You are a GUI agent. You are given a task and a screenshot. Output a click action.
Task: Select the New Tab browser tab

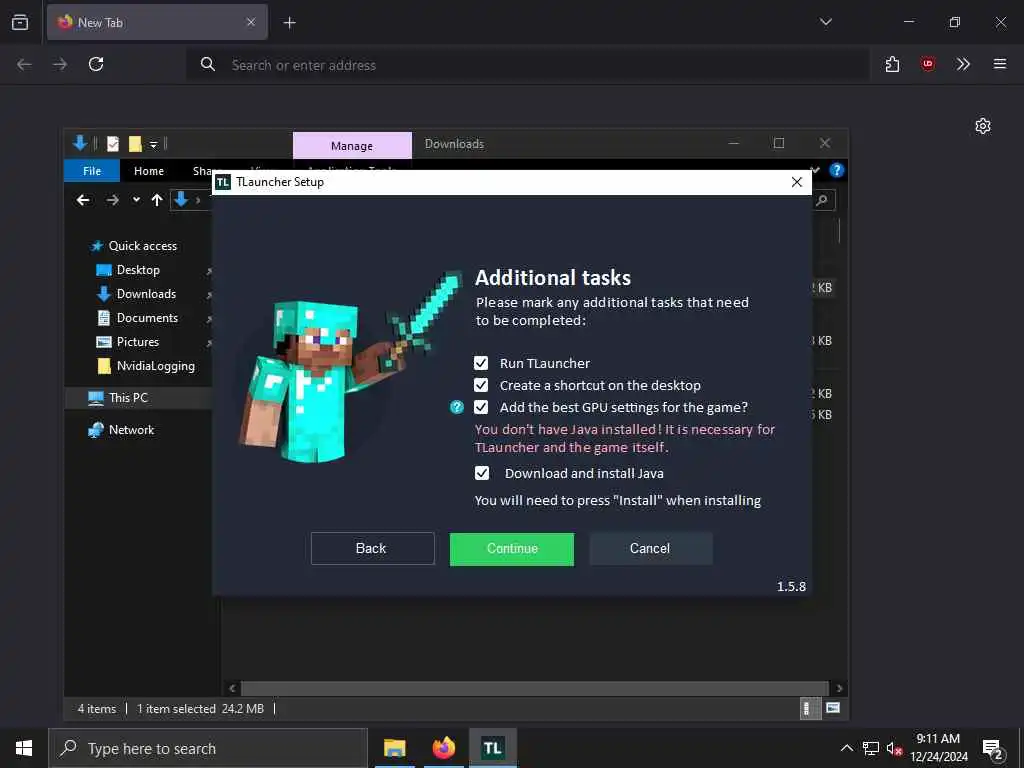[x=157, y=22]
